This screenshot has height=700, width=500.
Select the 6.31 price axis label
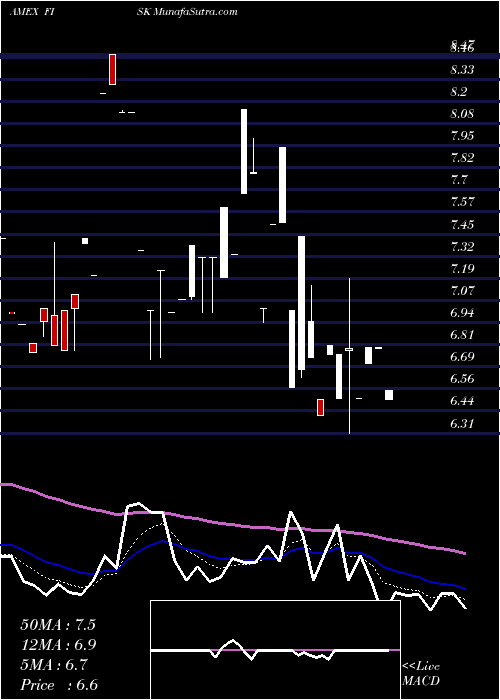462,423
